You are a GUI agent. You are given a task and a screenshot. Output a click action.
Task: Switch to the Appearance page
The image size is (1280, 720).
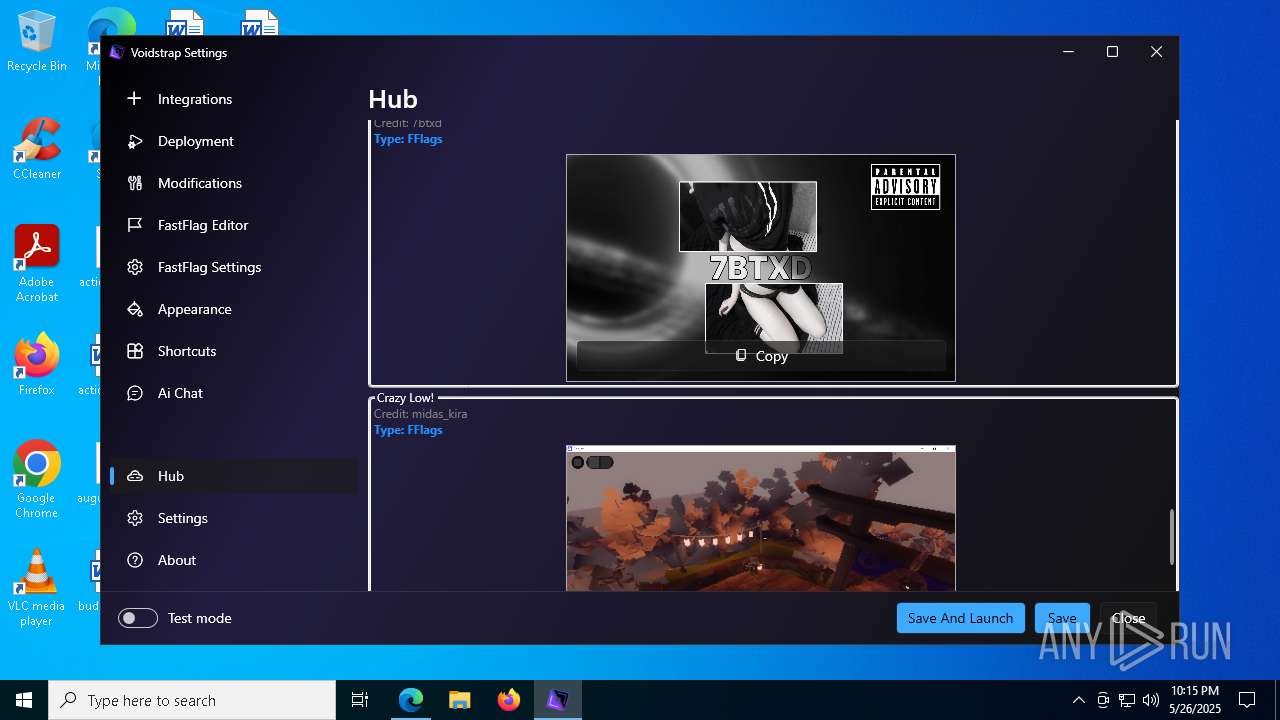tap(234, 309)
